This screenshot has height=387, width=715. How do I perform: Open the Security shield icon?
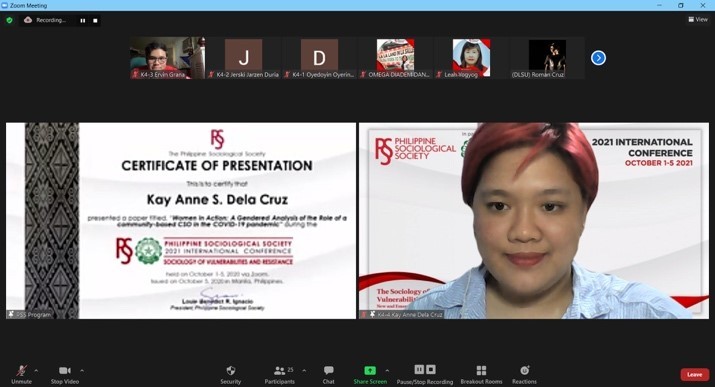[231, 370]
